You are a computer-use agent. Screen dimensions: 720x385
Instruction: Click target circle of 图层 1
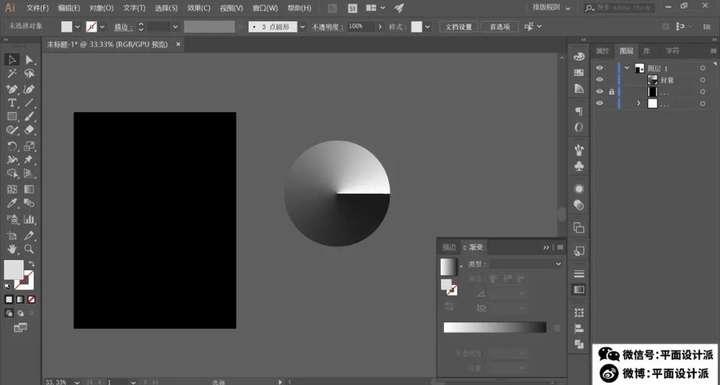(x=703, y=68)
